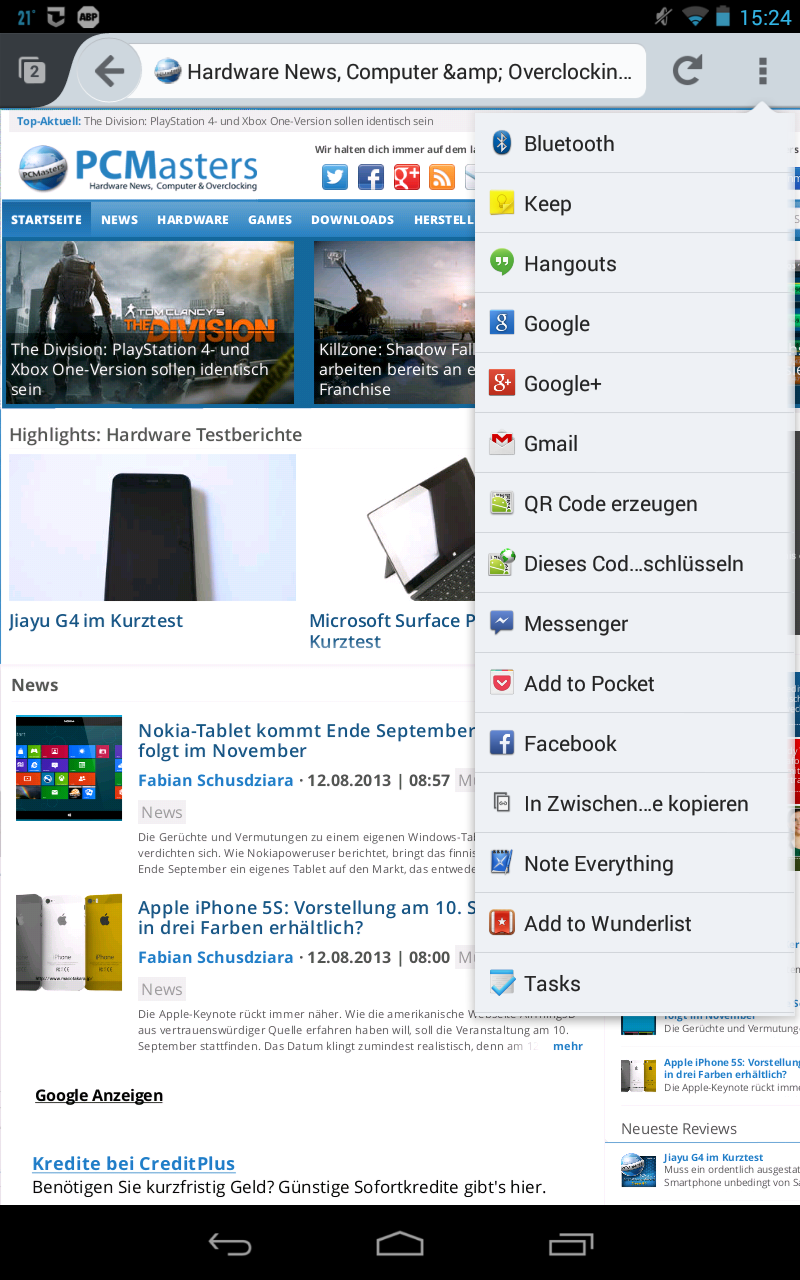Open the Jiayu G4 phone thumbnail
The width and height of the screenshot is (800, 1280).
pyautogui.click(x=152, y=527)
